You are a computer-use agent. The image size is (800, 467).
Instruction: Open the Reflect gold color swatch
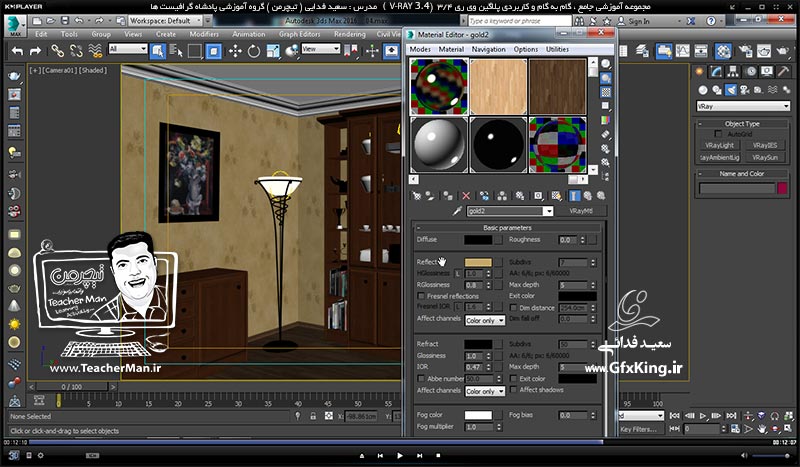(x=478, y=262)
